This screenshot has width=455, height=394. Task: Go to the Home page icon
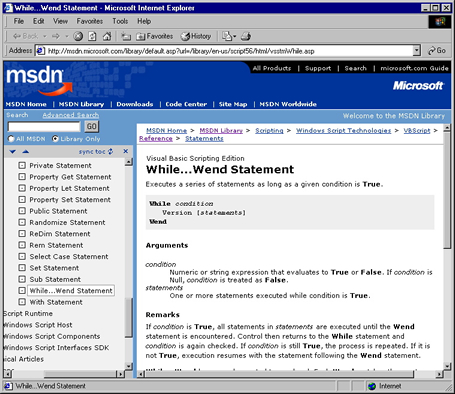coord(107,36)
